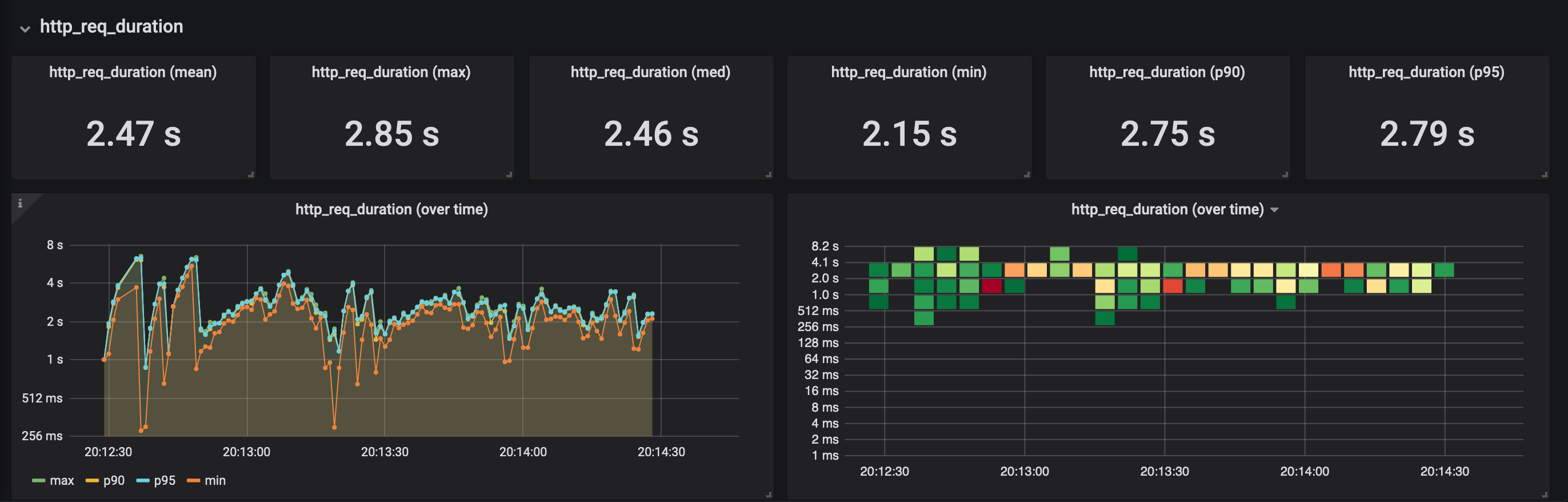
Task: Click resize handle of the (p95) stat panel
Action: pyautogui.click(x=1544, y=174)
